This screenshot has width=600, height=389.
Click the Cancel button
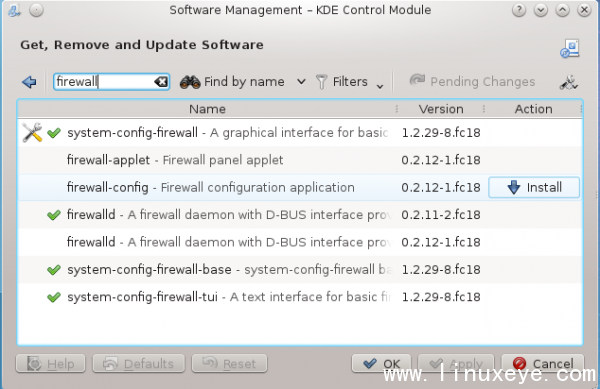pos(543,364)
